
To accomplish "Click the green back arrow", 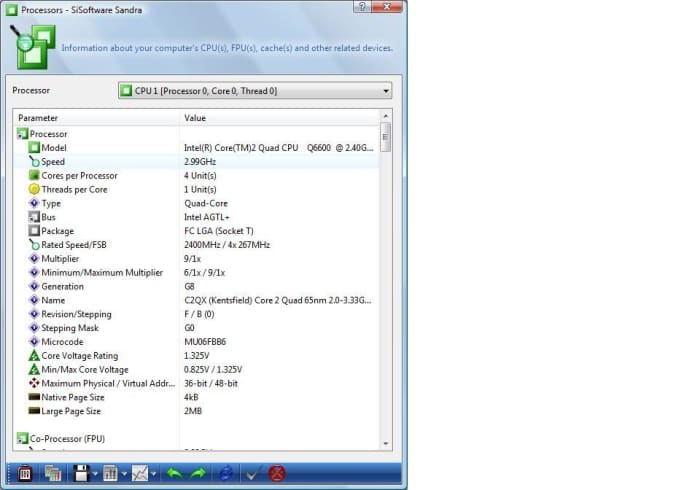I will pos(175,473).
